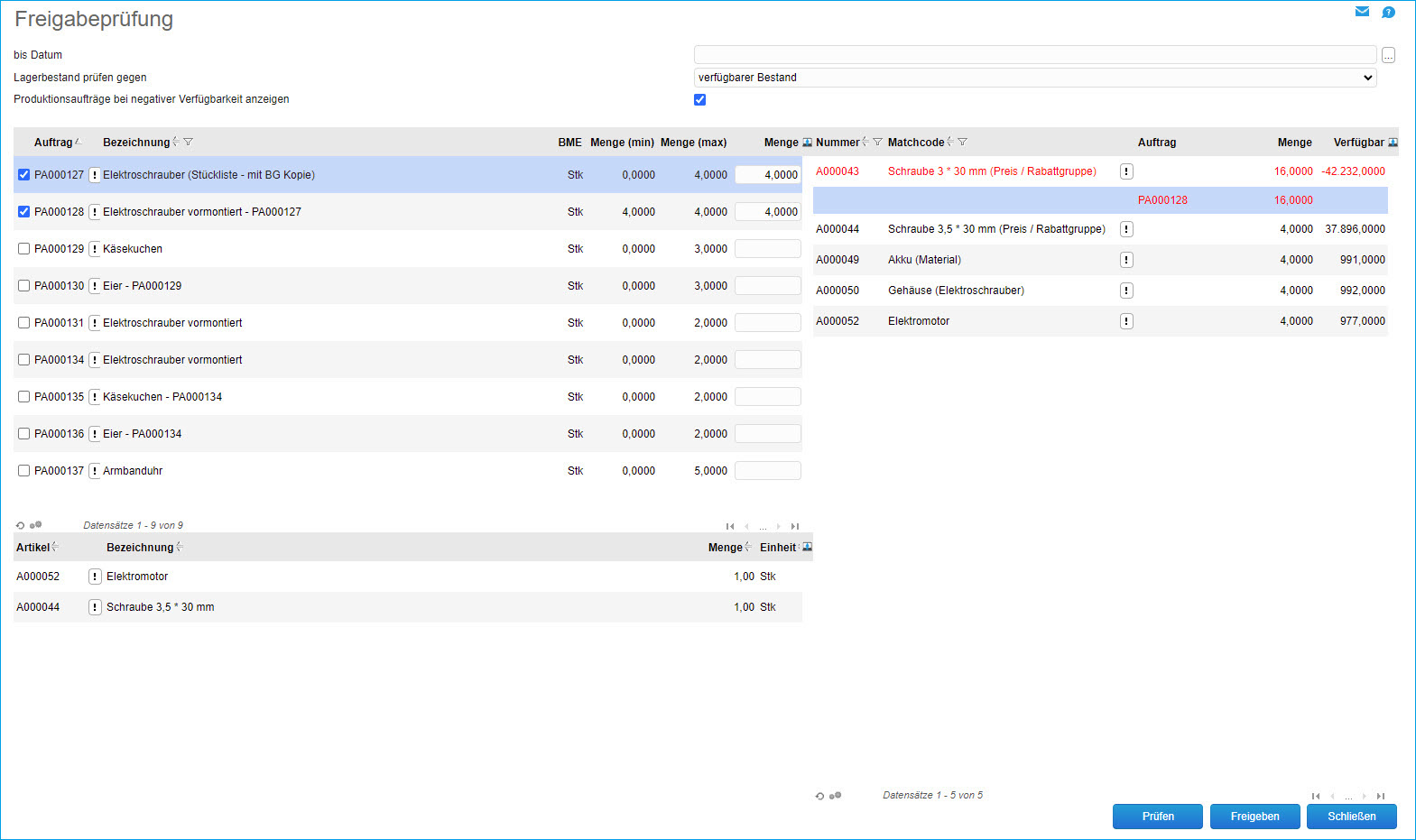Image resolution: width=1416 pixels, height=840 pixels.
Task: Click the mail envelope icon in header
Action: (1362, 12)
